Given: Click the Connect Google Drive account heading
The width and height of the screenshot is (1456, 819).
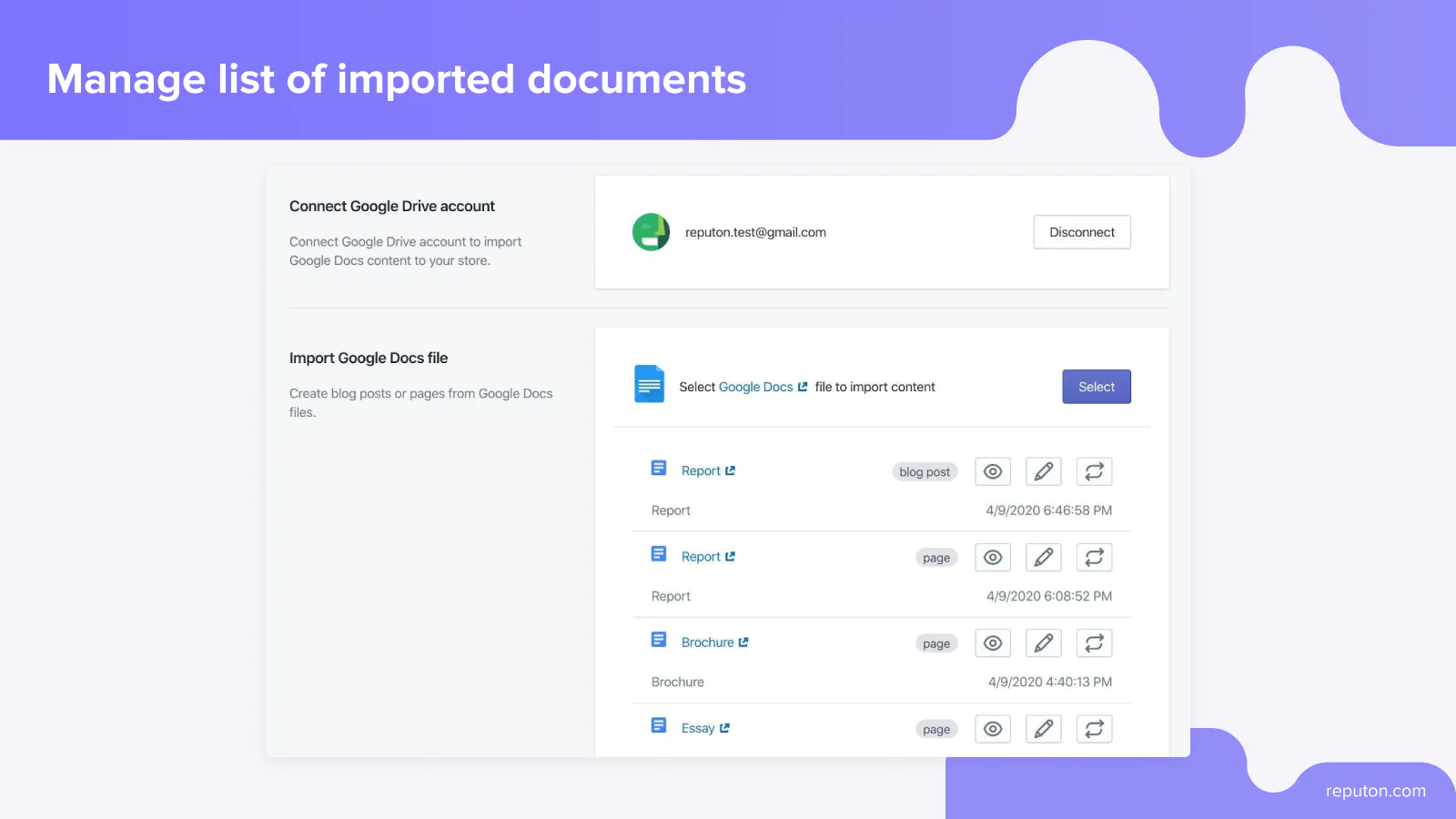Looking at the screenshot, I should (x=392, y=207).
